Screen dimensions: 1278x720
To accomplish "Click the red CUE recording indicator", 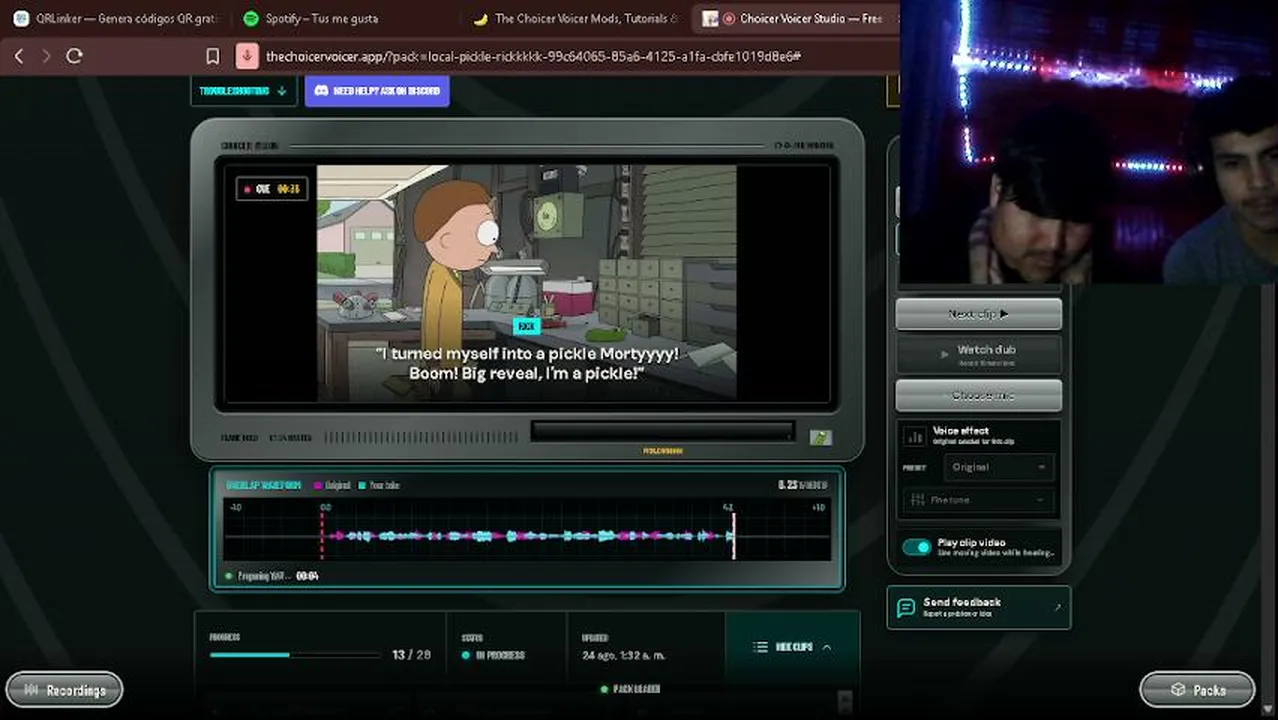I will (x=247, y=189).
